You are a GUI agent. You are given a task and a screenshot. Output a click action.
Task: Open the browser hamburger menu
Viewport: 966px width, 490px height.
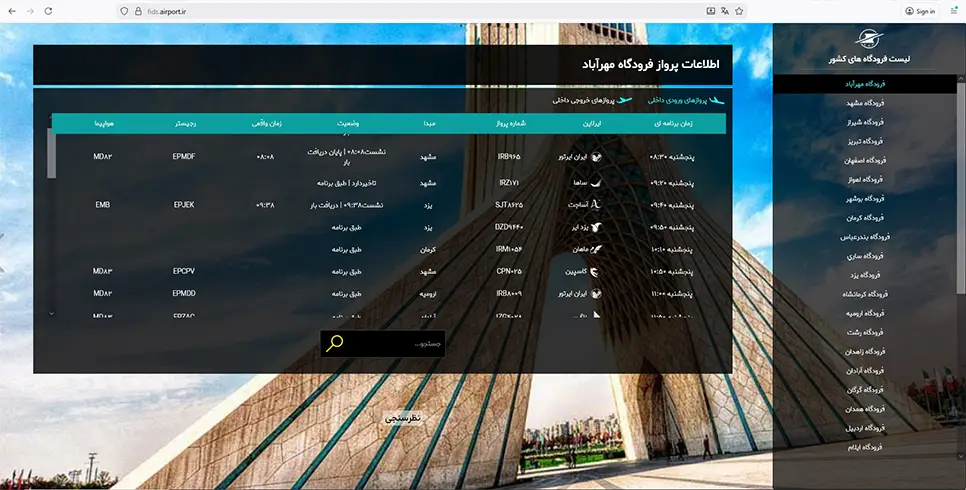pos(954,11)
